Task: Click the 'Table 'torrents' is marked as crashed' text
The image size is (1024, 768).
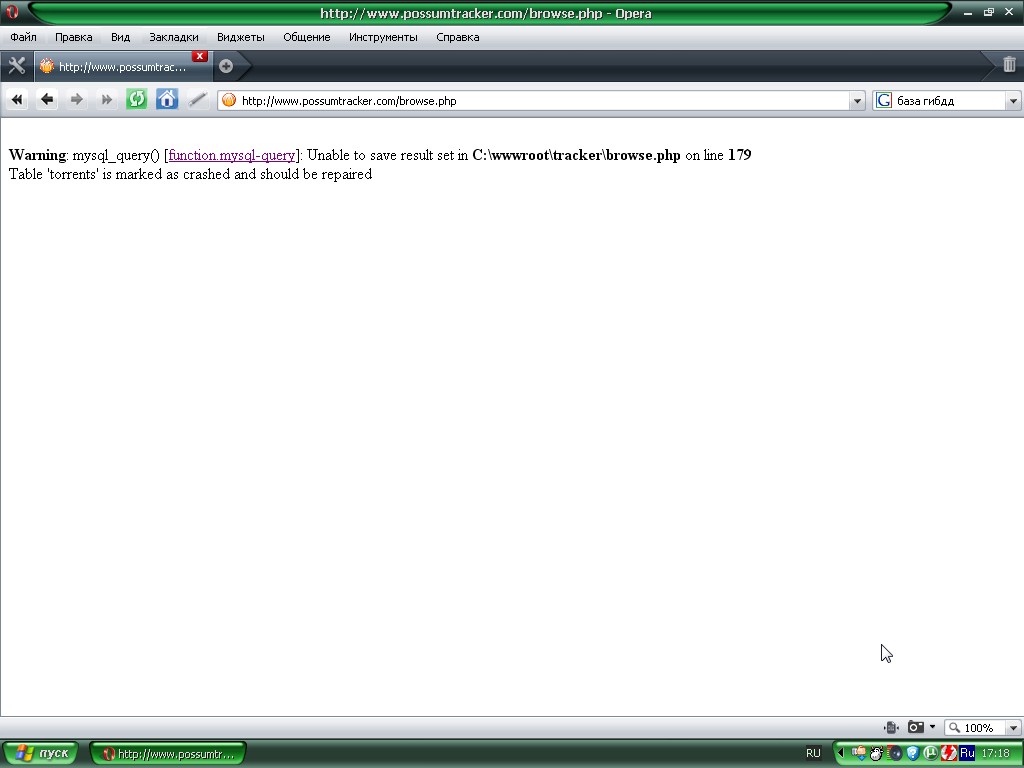Action: coord(191,174)
